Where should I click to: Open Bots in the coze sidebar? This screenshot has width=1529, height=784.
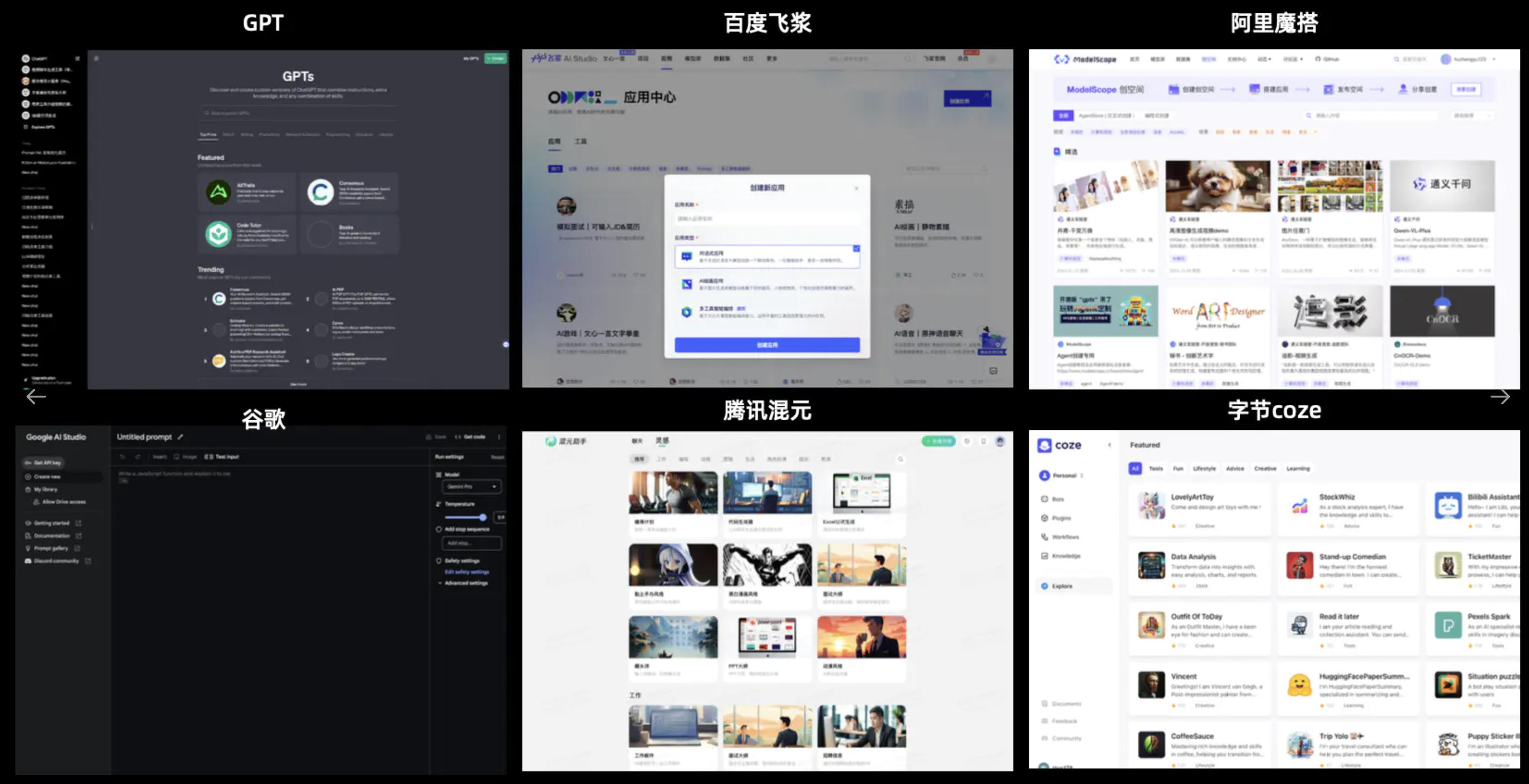click(x=1053, y=499)
